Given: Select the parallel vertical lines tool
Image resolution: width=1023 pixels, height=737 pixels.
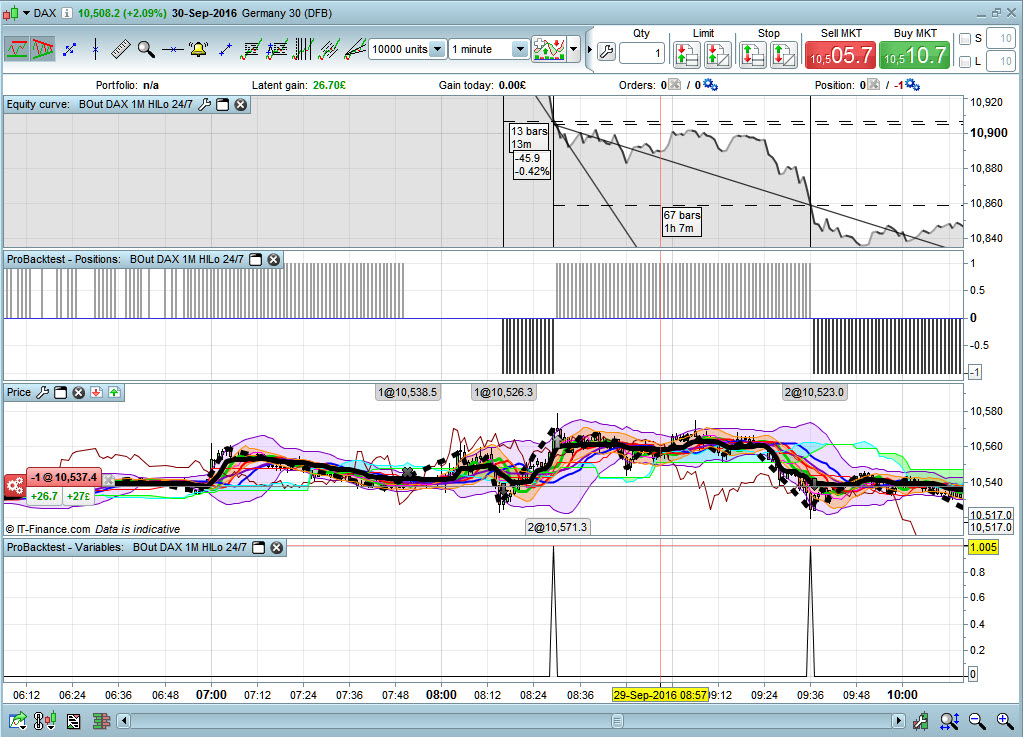Looking at the screenshot, I should [x=303, y=49].
